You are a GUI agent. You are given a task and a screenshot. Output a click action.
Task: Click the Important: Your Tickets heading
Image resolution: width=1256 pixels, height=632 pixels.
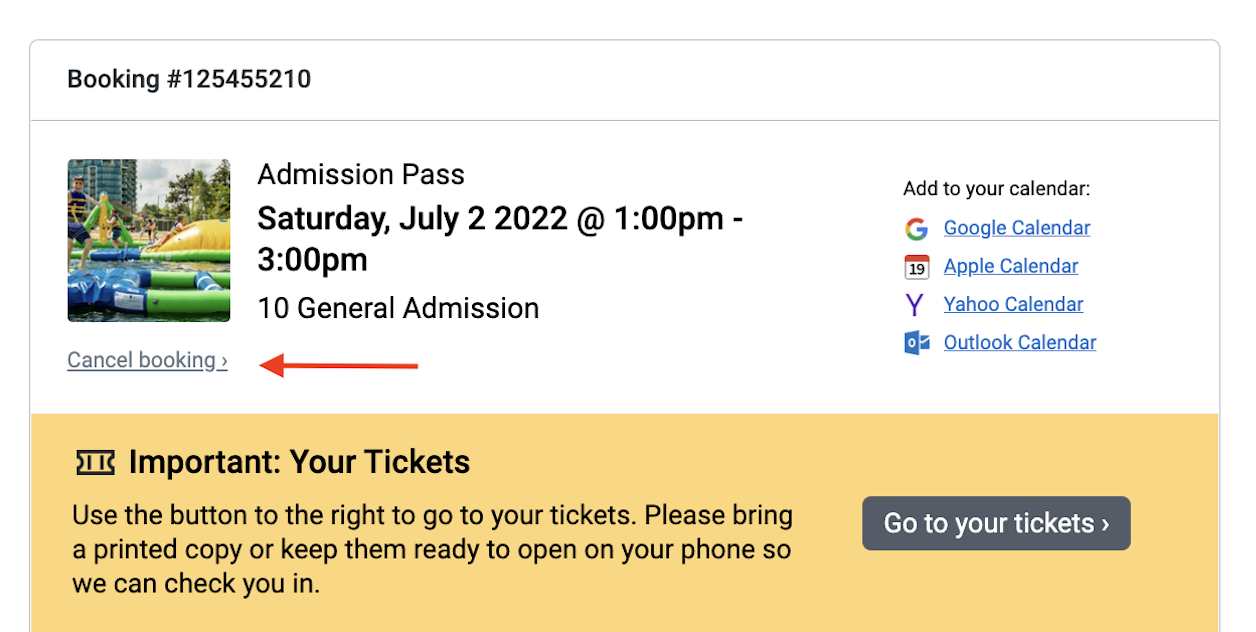(x=299, y=462)
